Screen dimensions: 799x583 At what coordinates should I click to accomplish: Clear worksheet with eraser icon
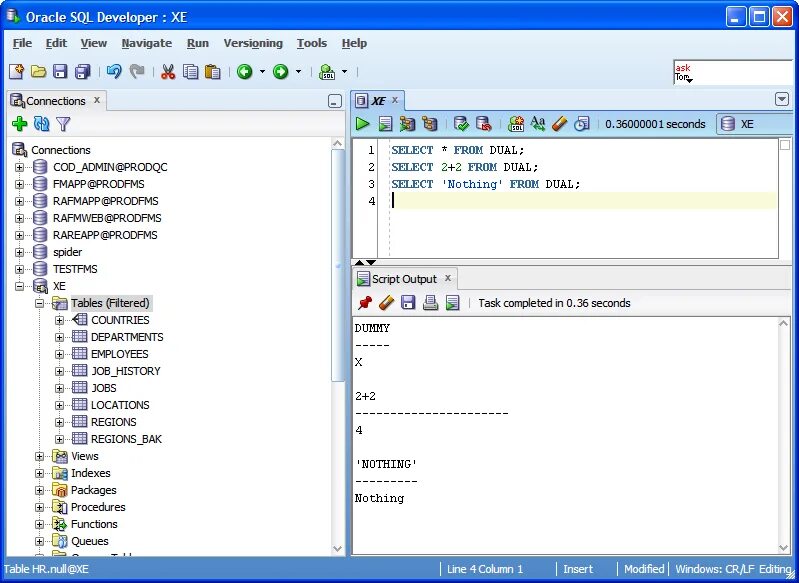pos(560,124)
